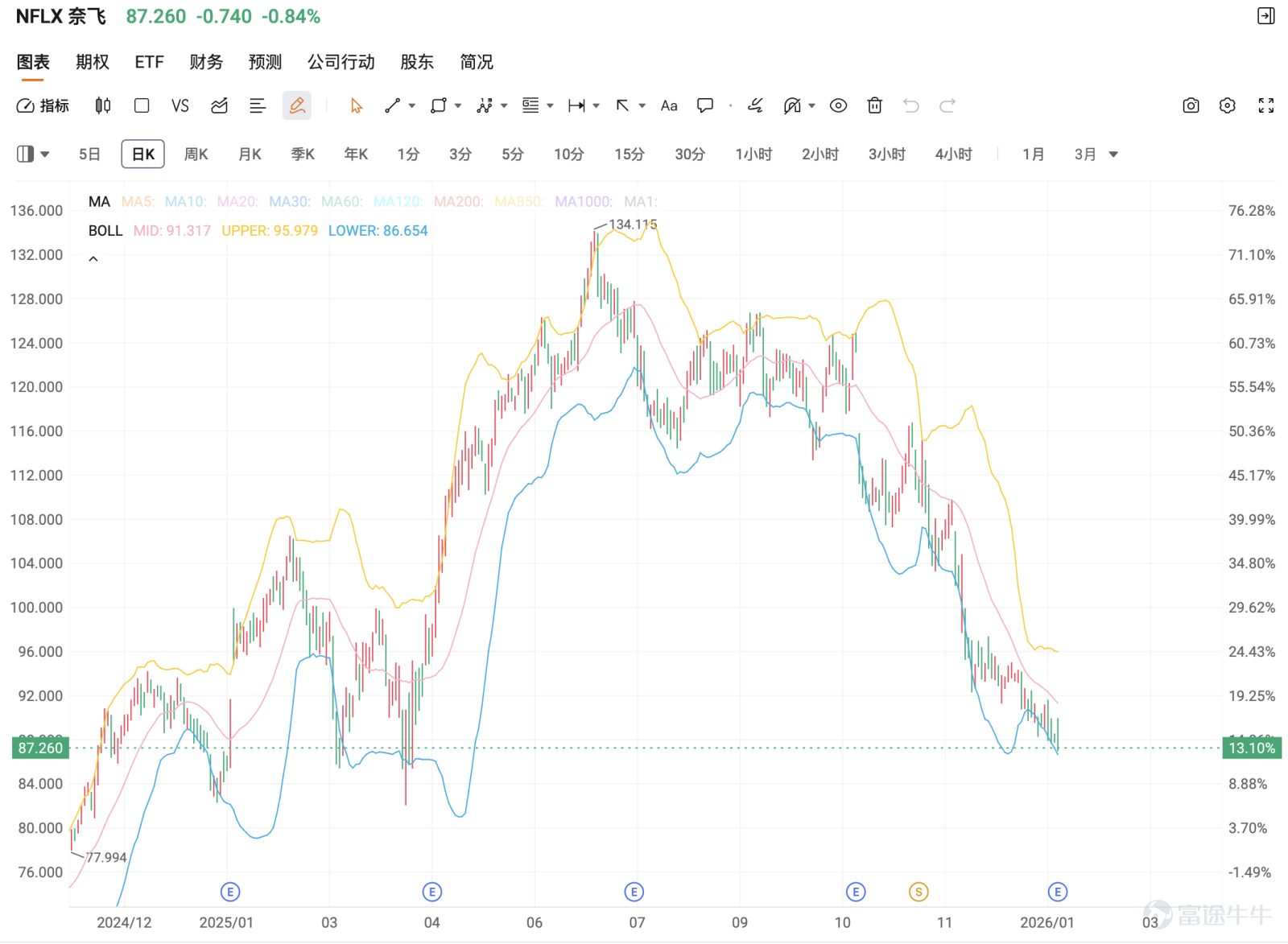The image size is (1288, 944).
Task: Choose the 1小时 interval
Action: click(753, 154)
